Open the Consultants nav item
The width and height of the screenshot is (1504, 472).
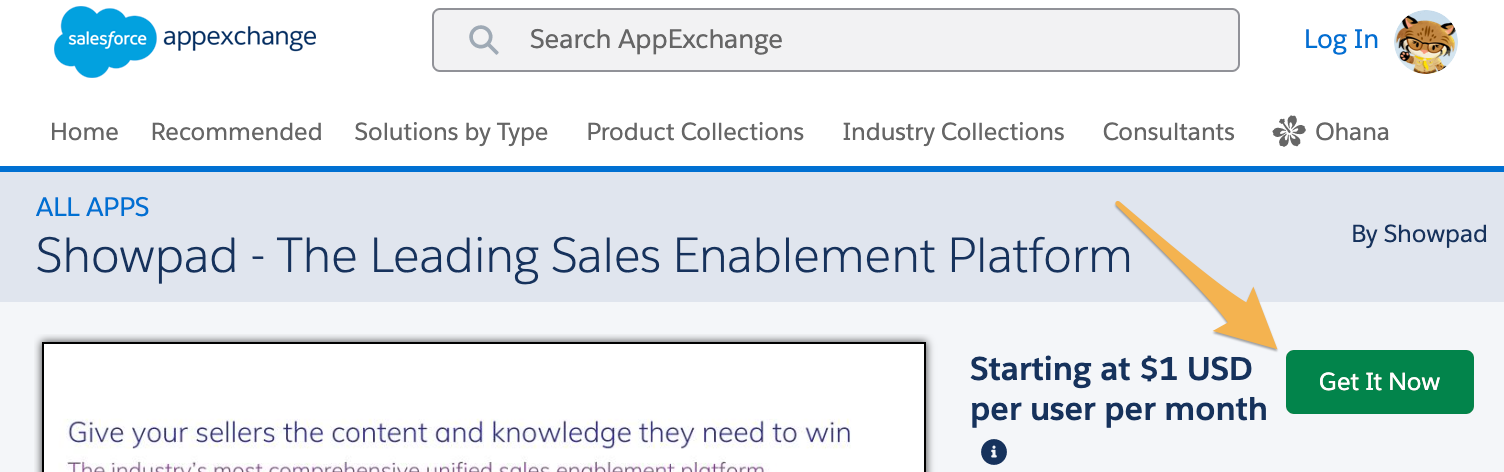1168,132
